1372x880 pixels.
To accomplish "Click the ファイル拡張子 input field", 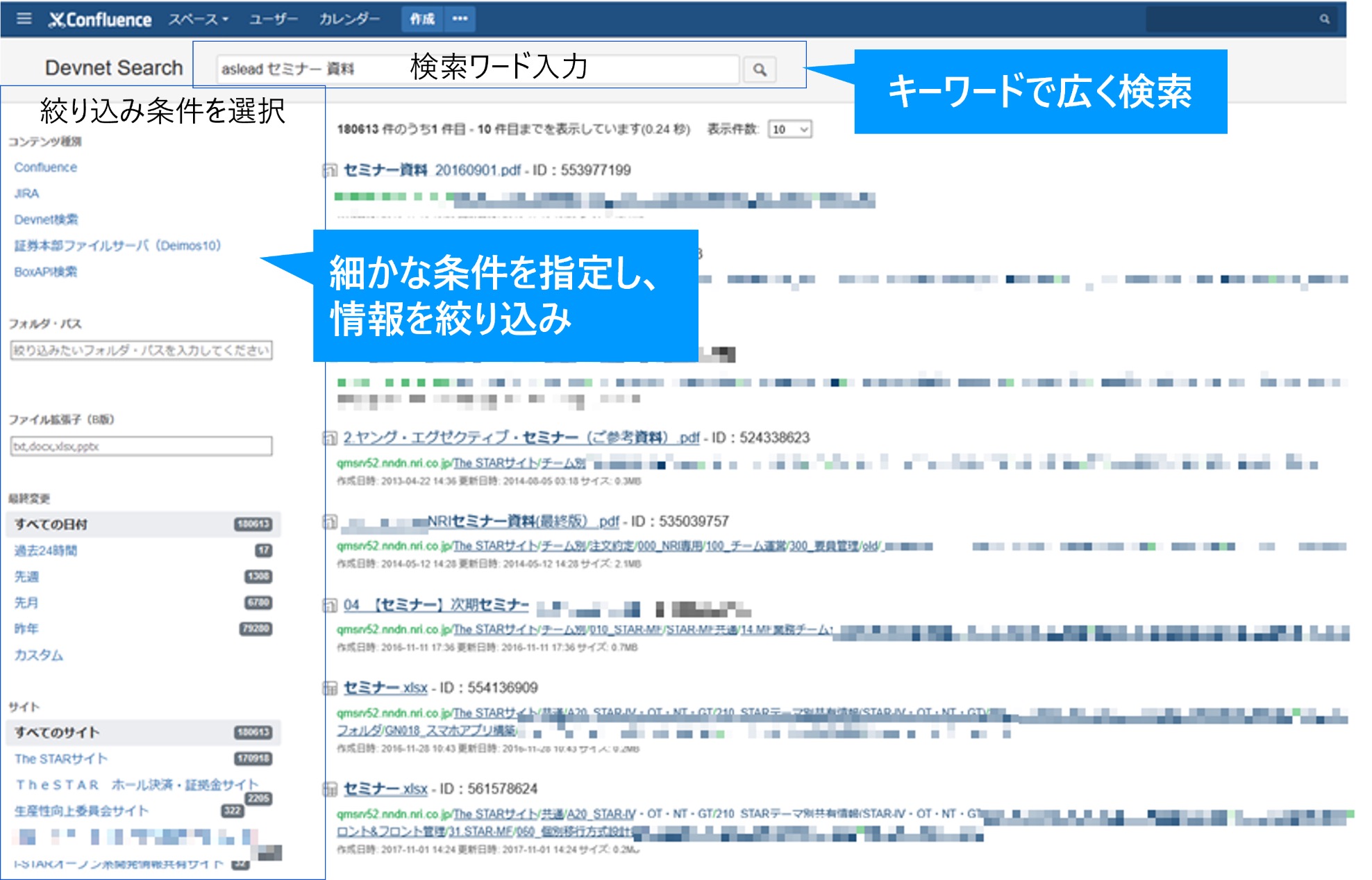I will [141, 446].
